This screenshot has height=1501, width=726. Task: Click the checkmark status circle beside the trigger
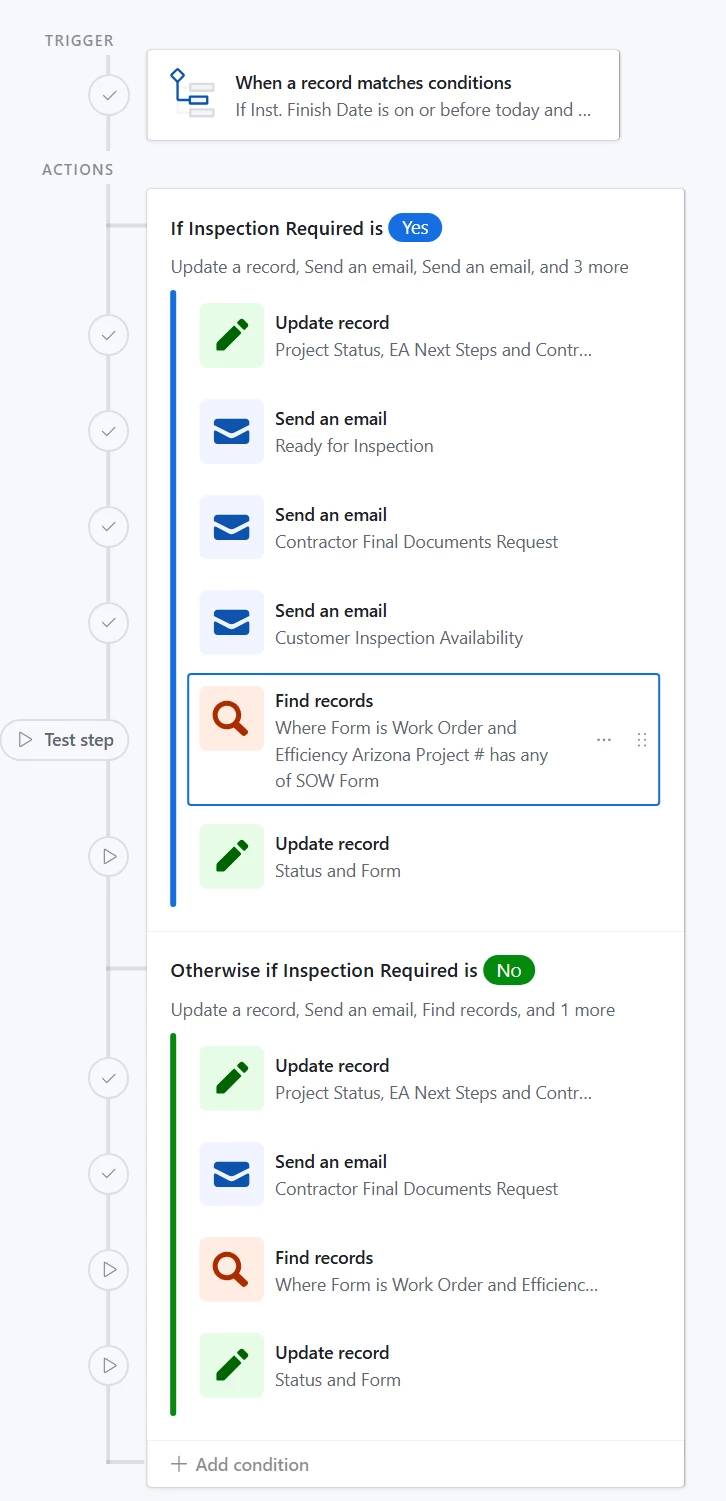[x=109, y=97]
